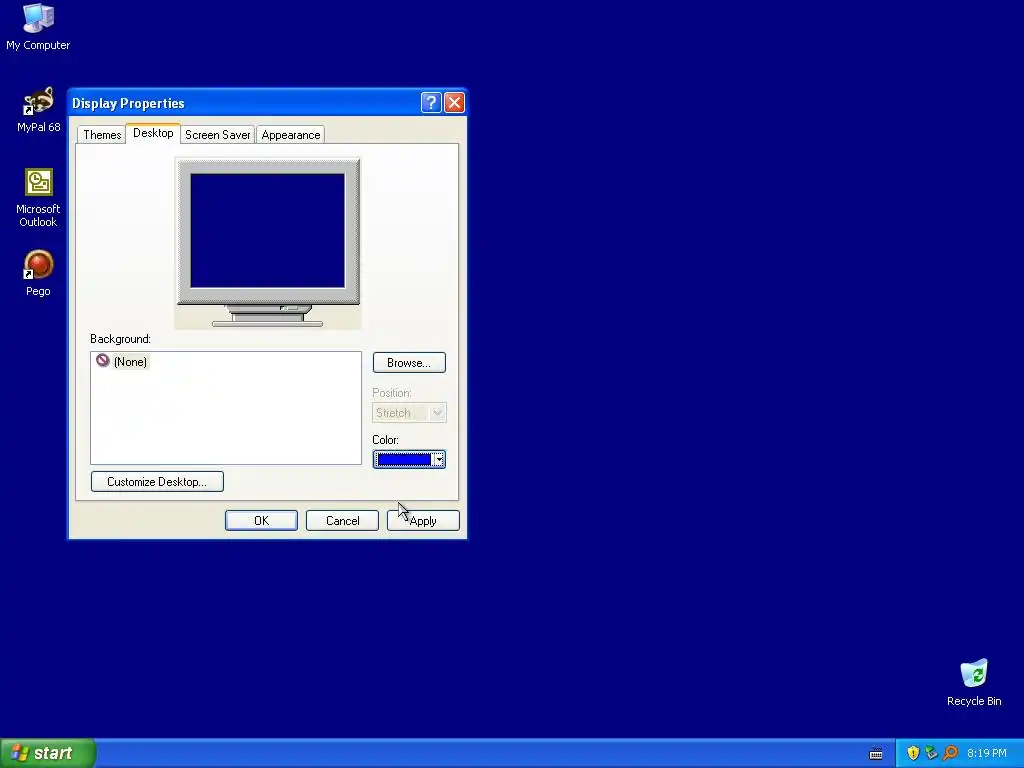Click the Browse... button
Image resolution: width=1024 pixels, height=768 pixels.
pyautogui.click(x=409, y=362)
